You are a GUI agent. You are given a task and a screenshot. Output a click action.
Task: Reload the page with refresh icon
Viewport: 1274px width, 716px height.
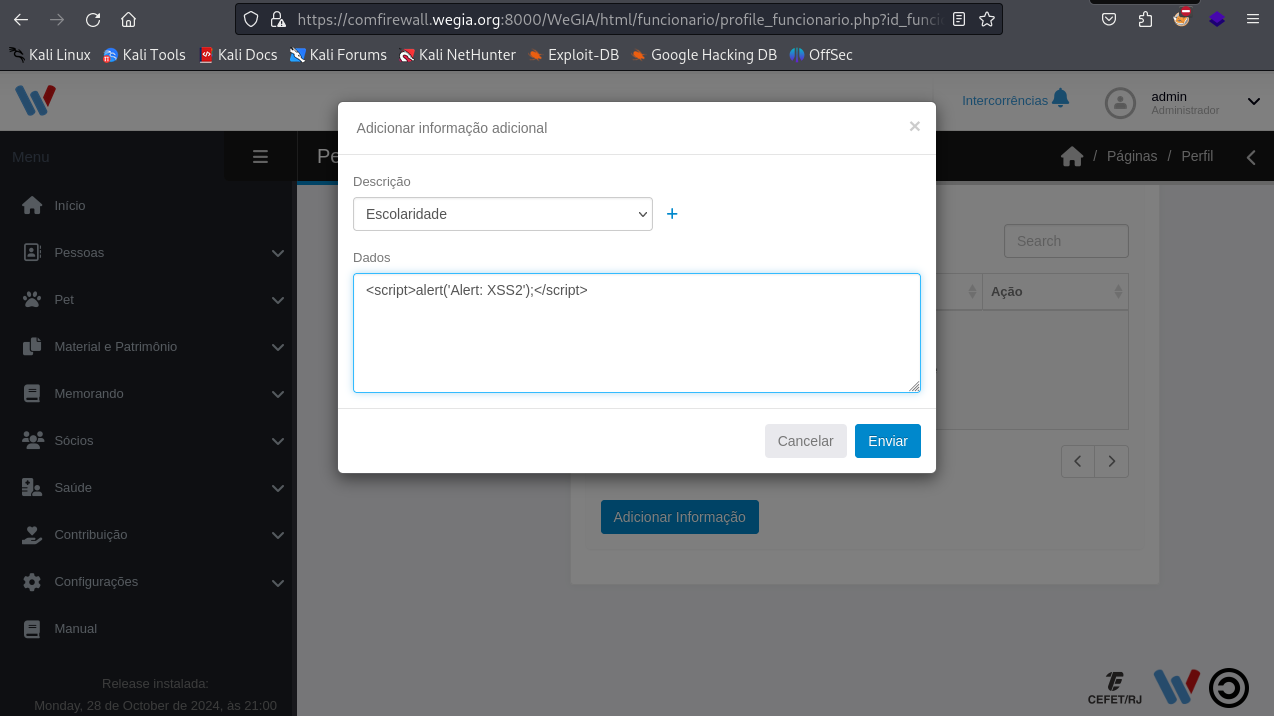(x=93, y=19)
